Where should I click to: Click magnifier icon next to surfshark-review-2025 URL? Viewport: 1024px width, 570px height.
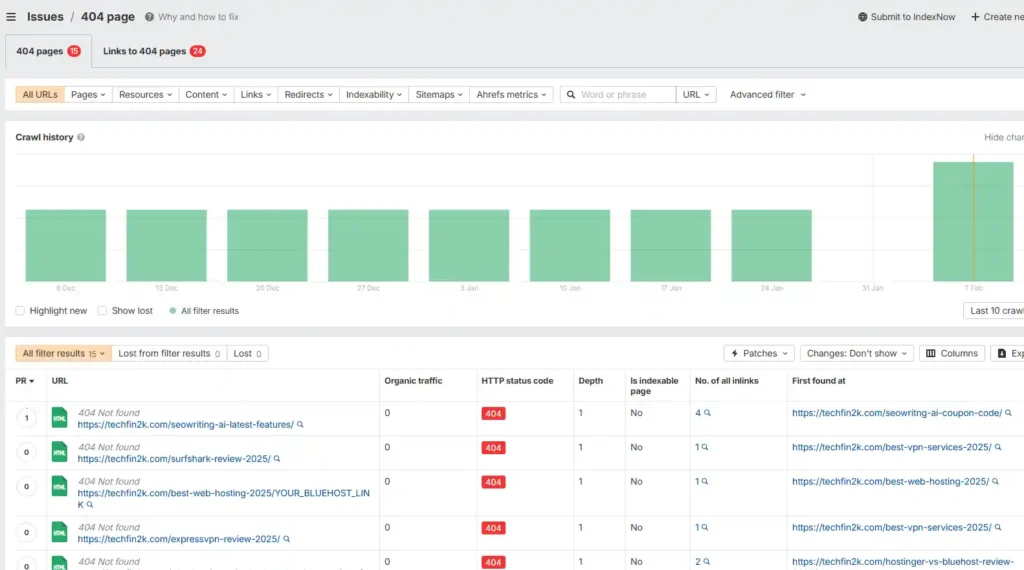(x=277, y=459)
